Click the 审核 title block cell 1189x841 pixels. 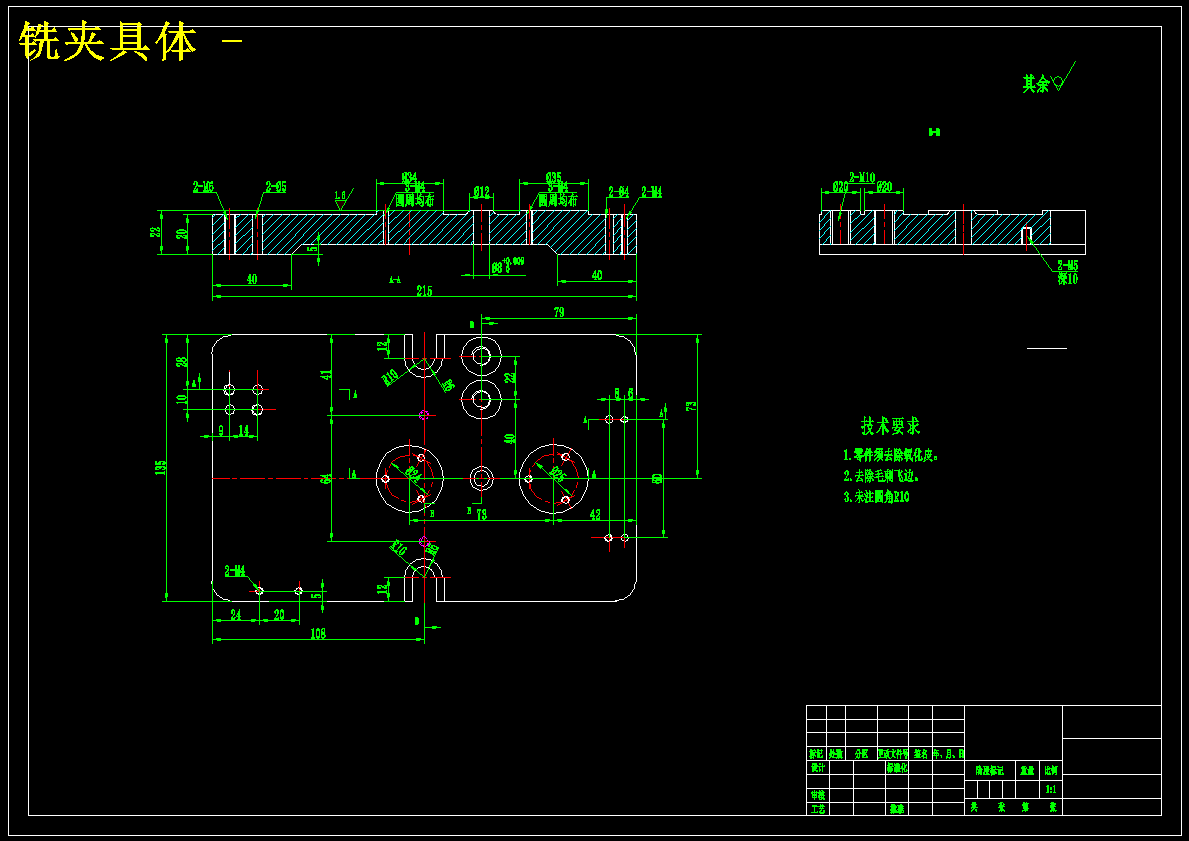click(817, 795)
